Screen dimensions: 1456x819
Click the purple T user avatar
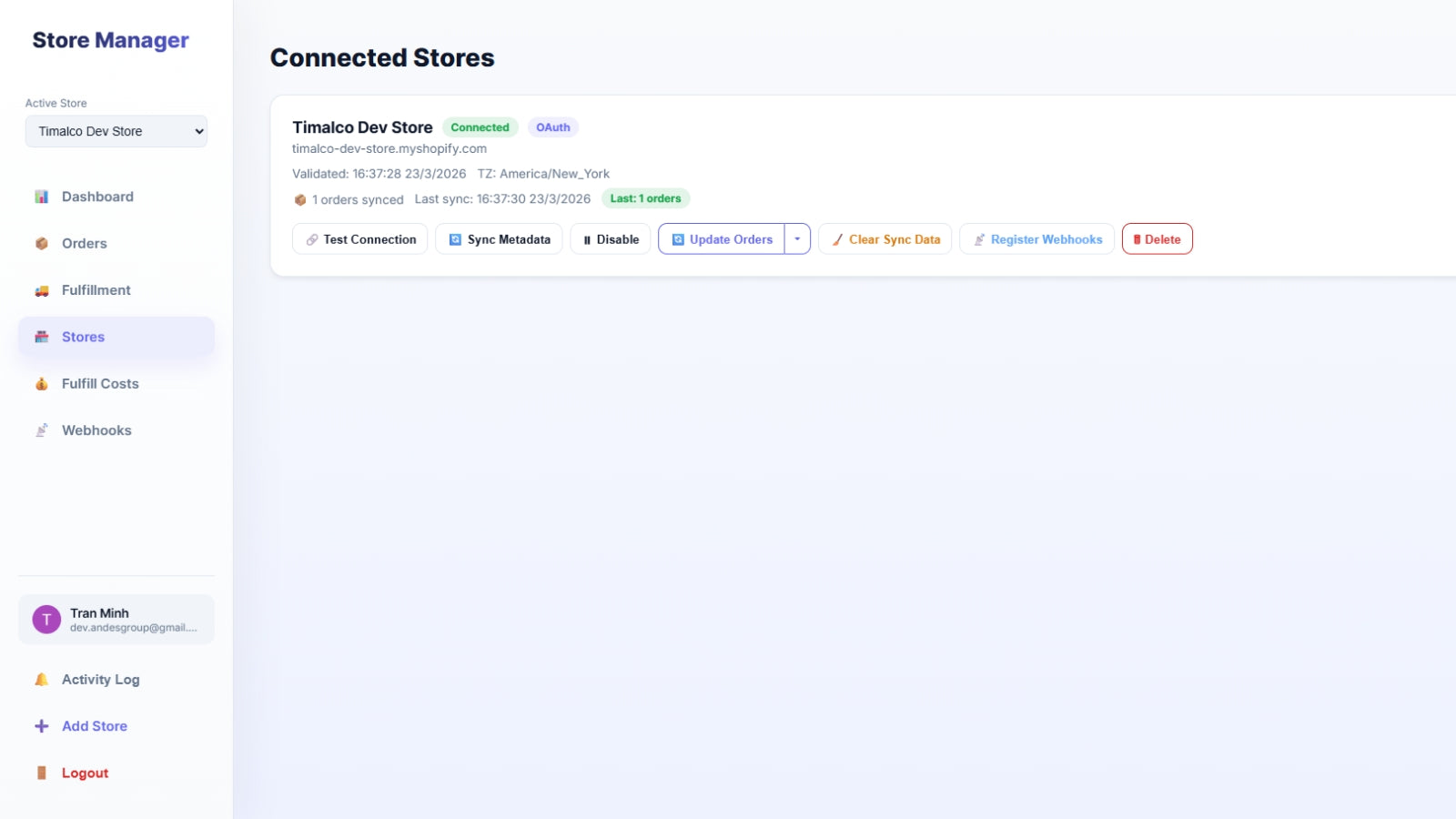click(46, 620)
